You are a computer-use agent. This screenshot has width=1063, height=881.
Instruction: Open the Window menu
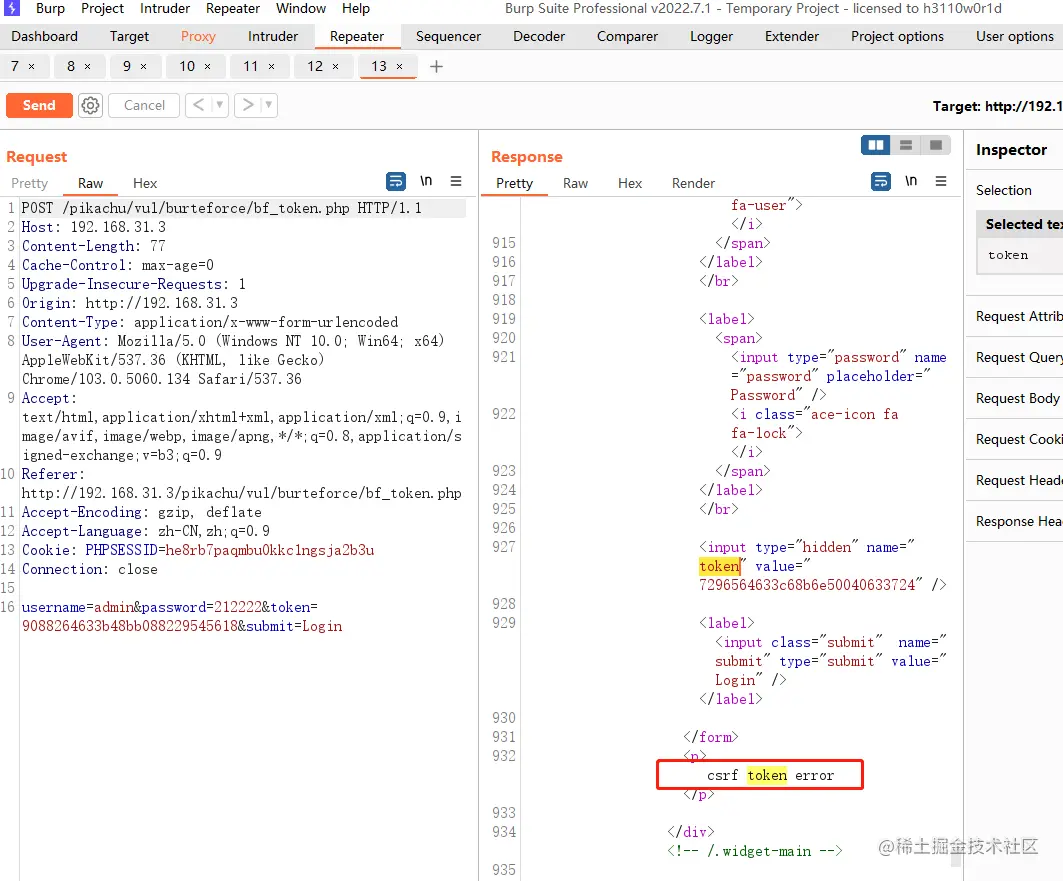click(x=301, y=8)
